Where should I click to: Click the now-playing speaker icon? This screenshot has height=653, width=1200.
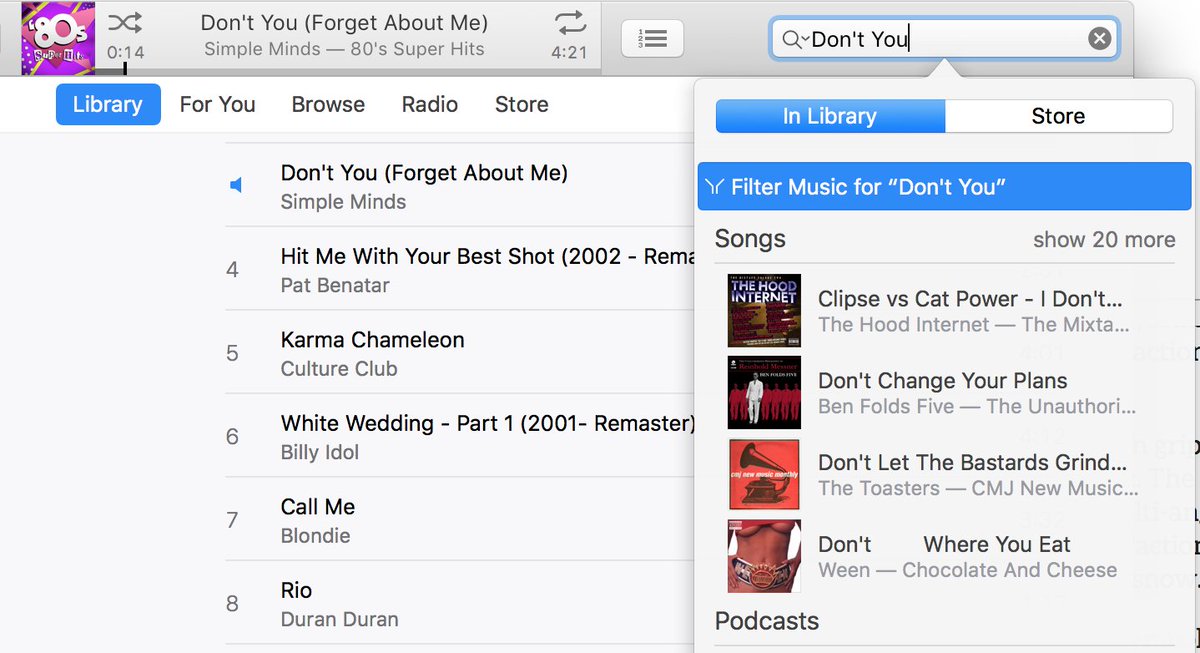coord(236,186)
